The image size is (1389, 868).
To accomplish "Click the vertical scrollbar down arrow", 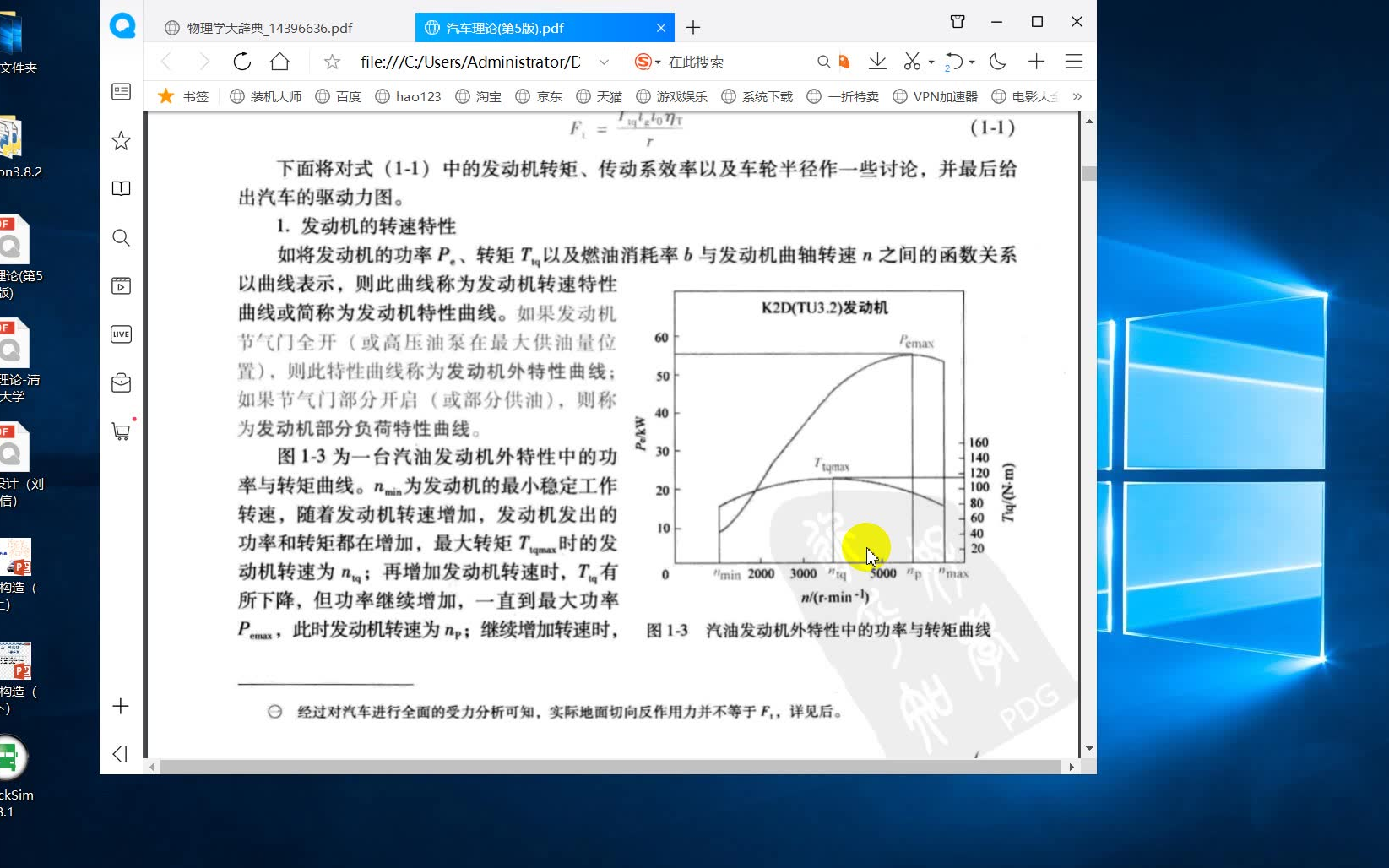I will [1089, 749].
